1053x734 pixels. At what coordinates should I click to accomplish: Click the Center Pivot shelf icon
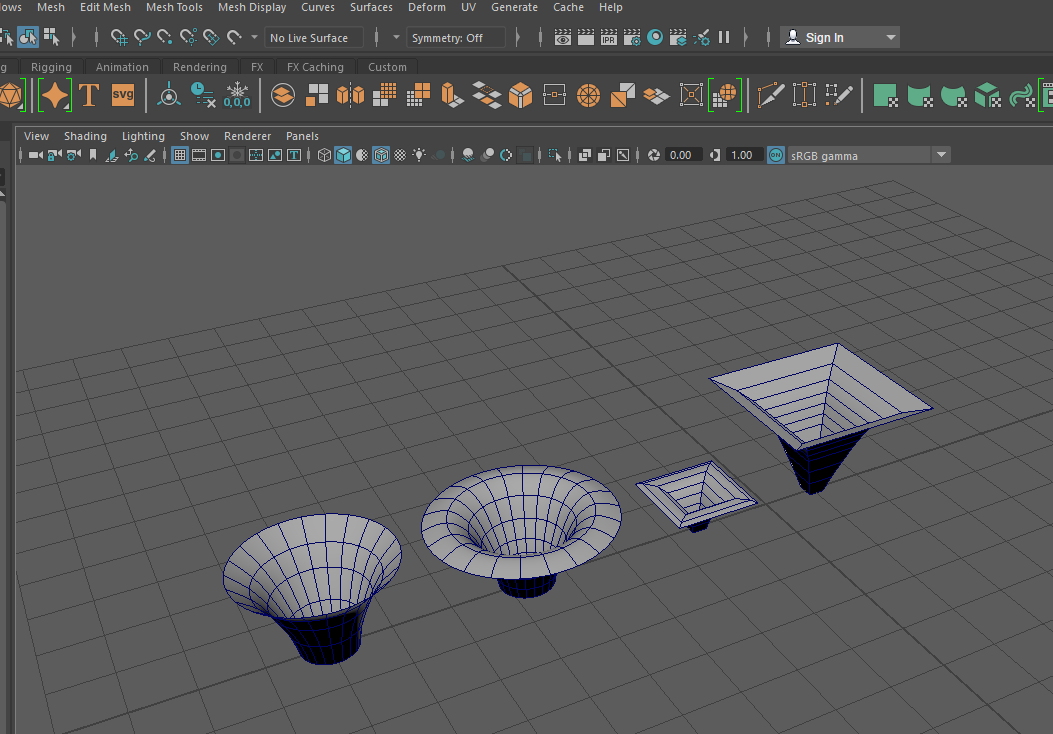point(169,95)
